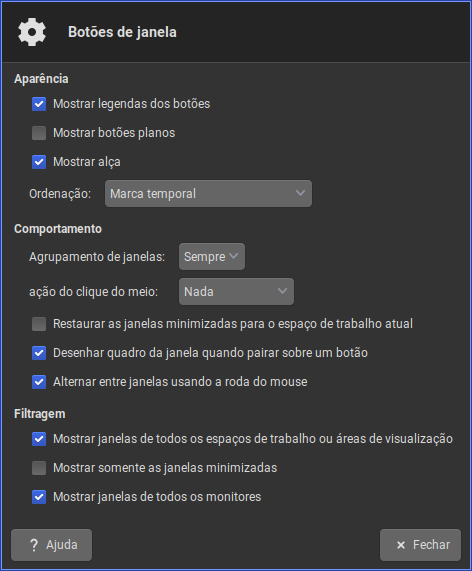Enable Mostrar botões planos checkbox
Screen dimensions: 472x571
tap(39, 133)
